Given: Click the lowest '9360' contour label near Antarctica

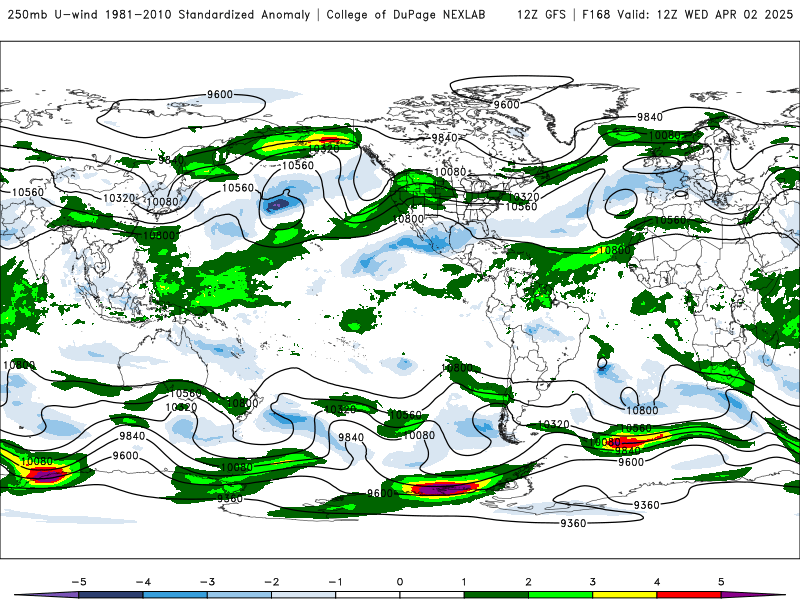Looking at the screenshot, I should tap(573, 523).
